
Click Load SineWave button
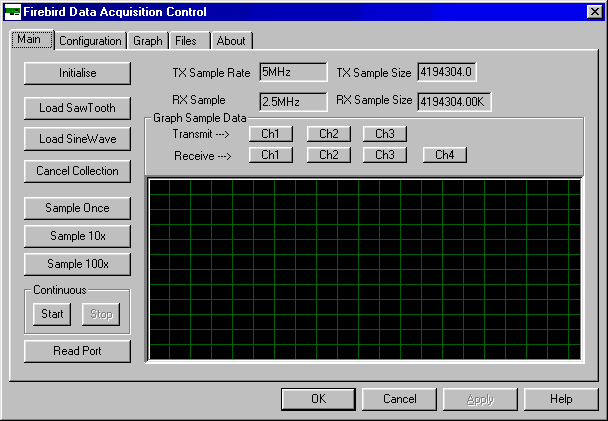[77, 139]
